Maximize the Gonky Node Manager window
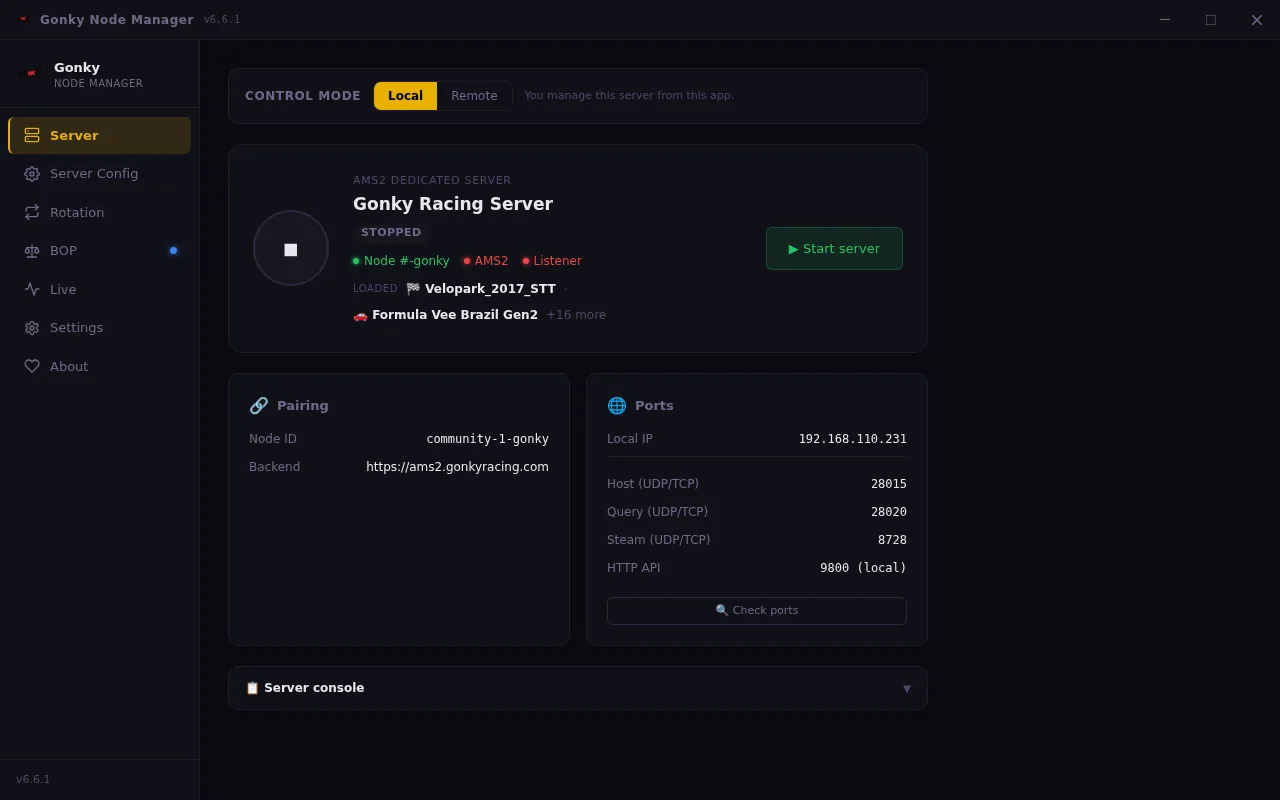Image resolution: width=1280 pixels, height=800 pixels. (x=1211, y=19)
